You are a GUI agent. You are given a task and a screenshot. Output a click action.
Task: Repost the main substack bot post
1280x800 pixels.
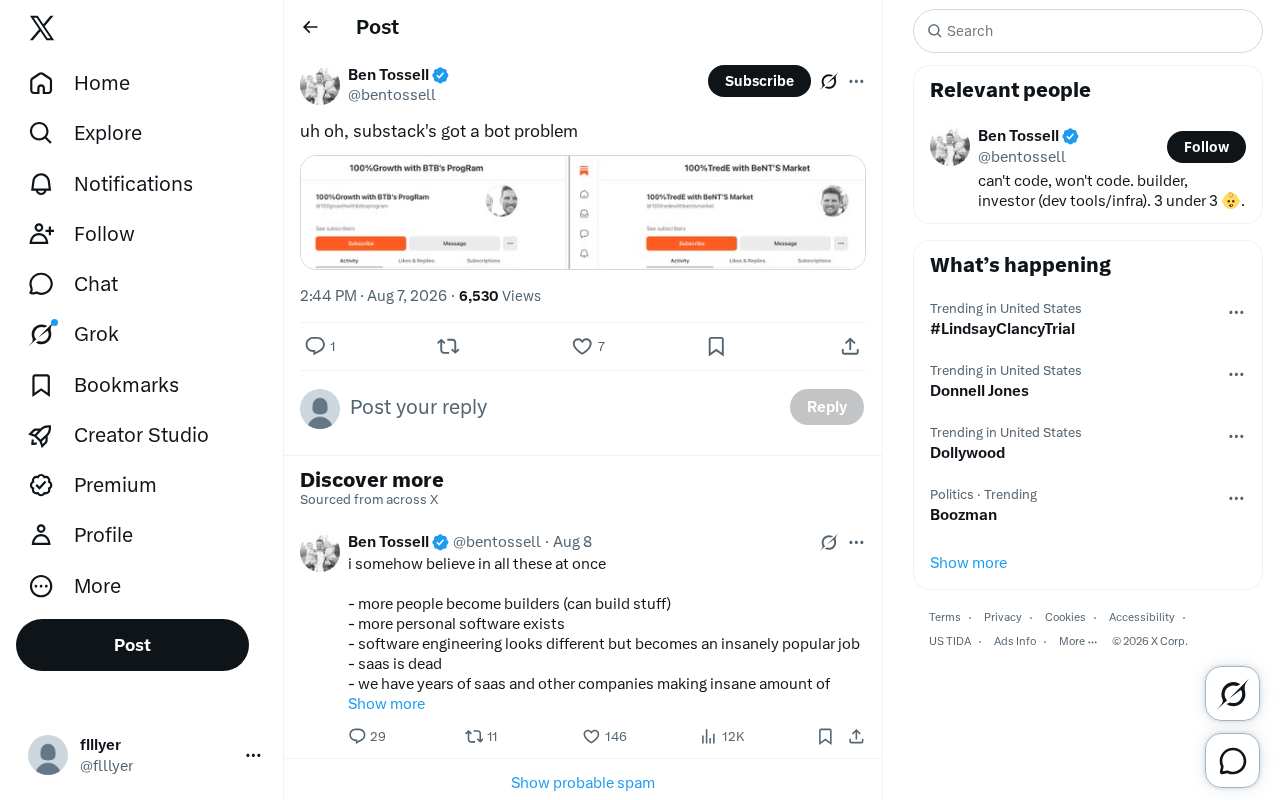[448, 346]
